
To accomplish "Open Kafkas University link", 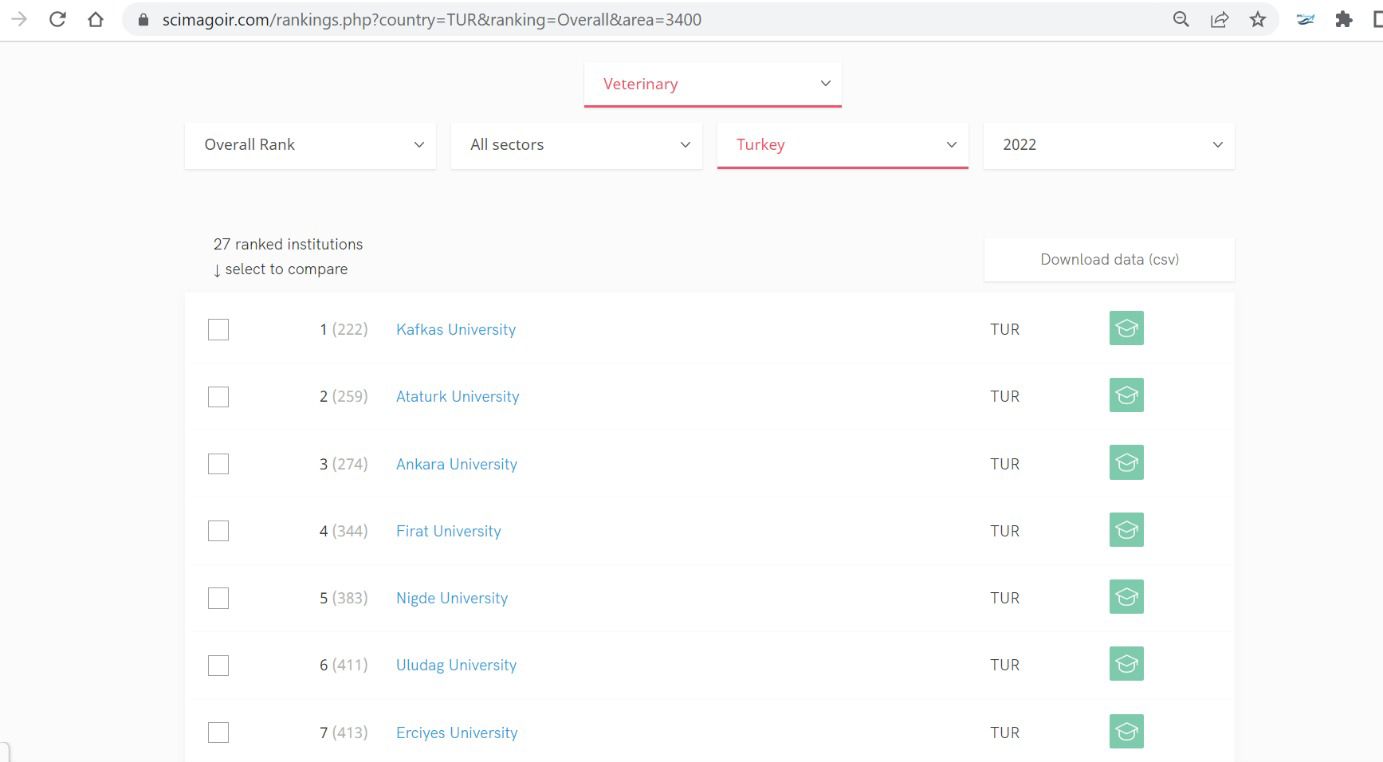I will pos(456,329).
